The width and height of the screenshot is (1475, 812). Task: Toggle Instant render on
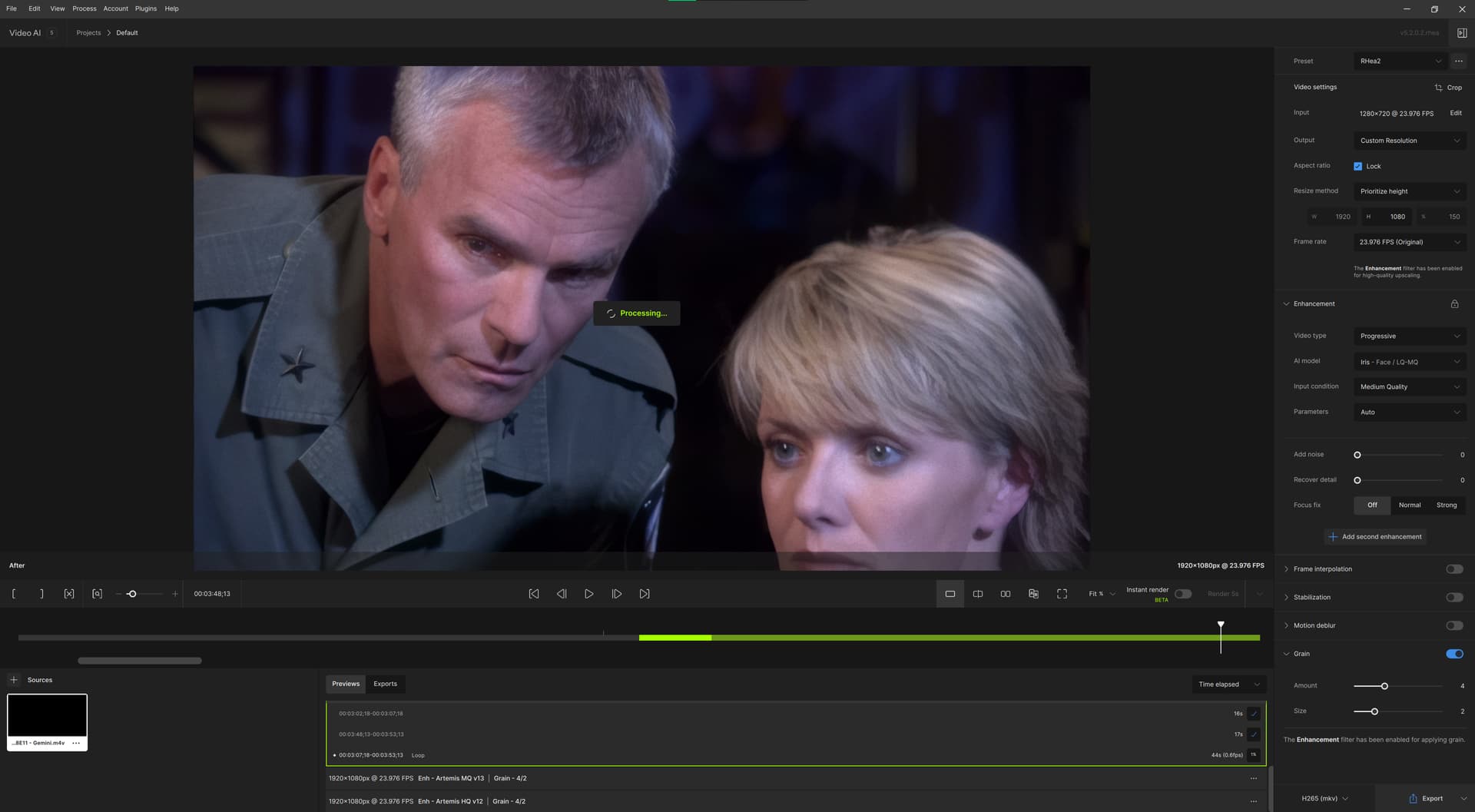1183,594
